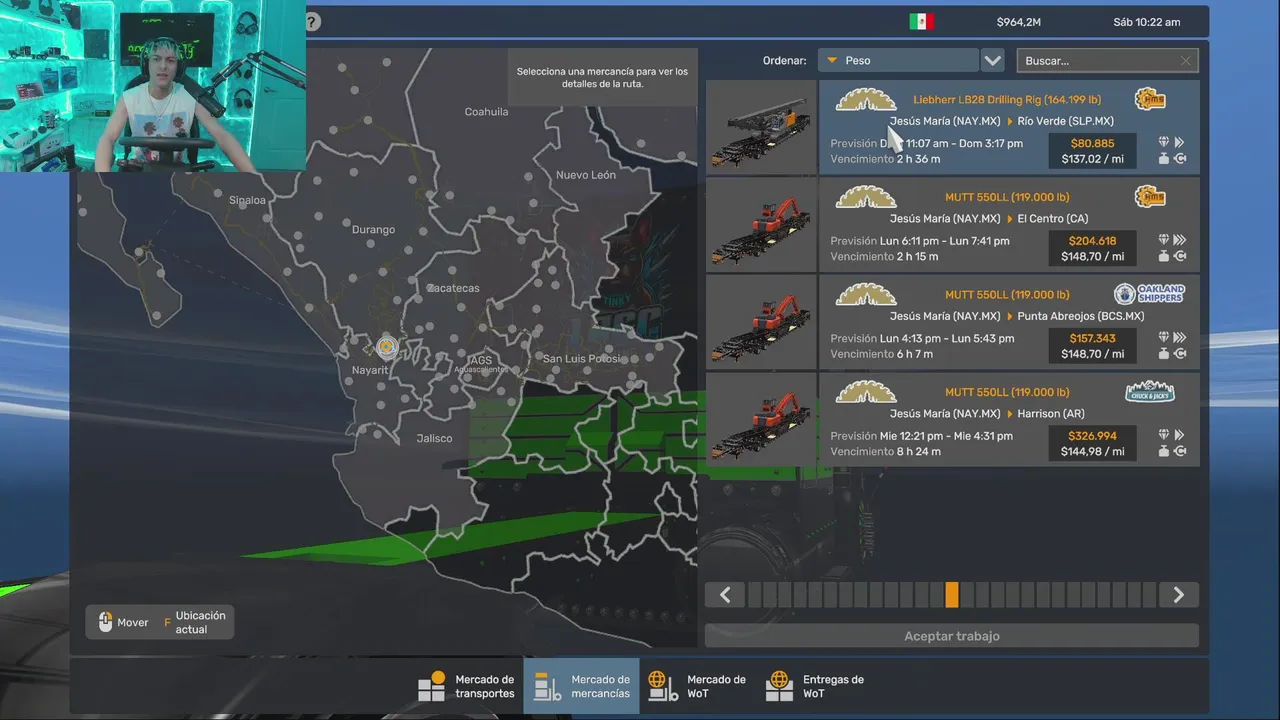This screenshot has width=1280, height=720.
Task: Click the special transport icon on Liebherr job
Action: [x=1180, y=158]
